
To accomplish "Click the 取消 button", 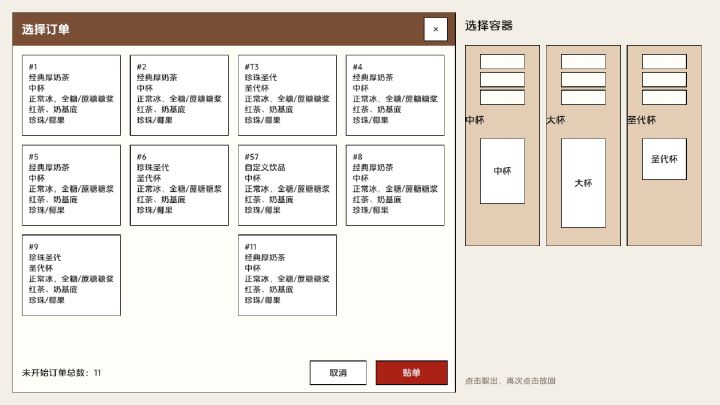I will 338,372.
